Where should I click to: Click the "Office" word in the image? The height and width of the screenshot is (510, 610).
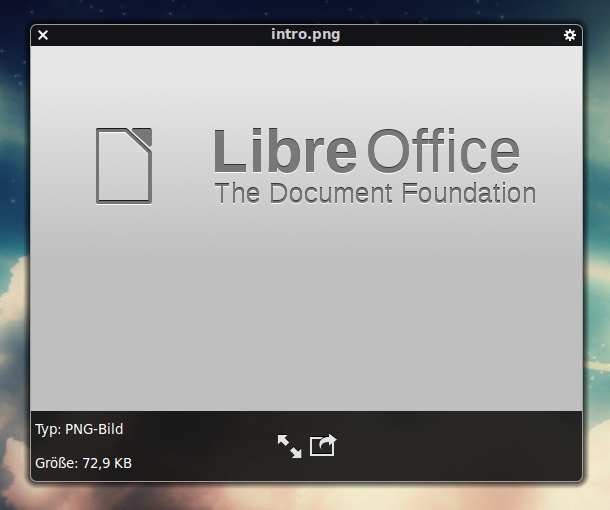click(x=443, y=151)
